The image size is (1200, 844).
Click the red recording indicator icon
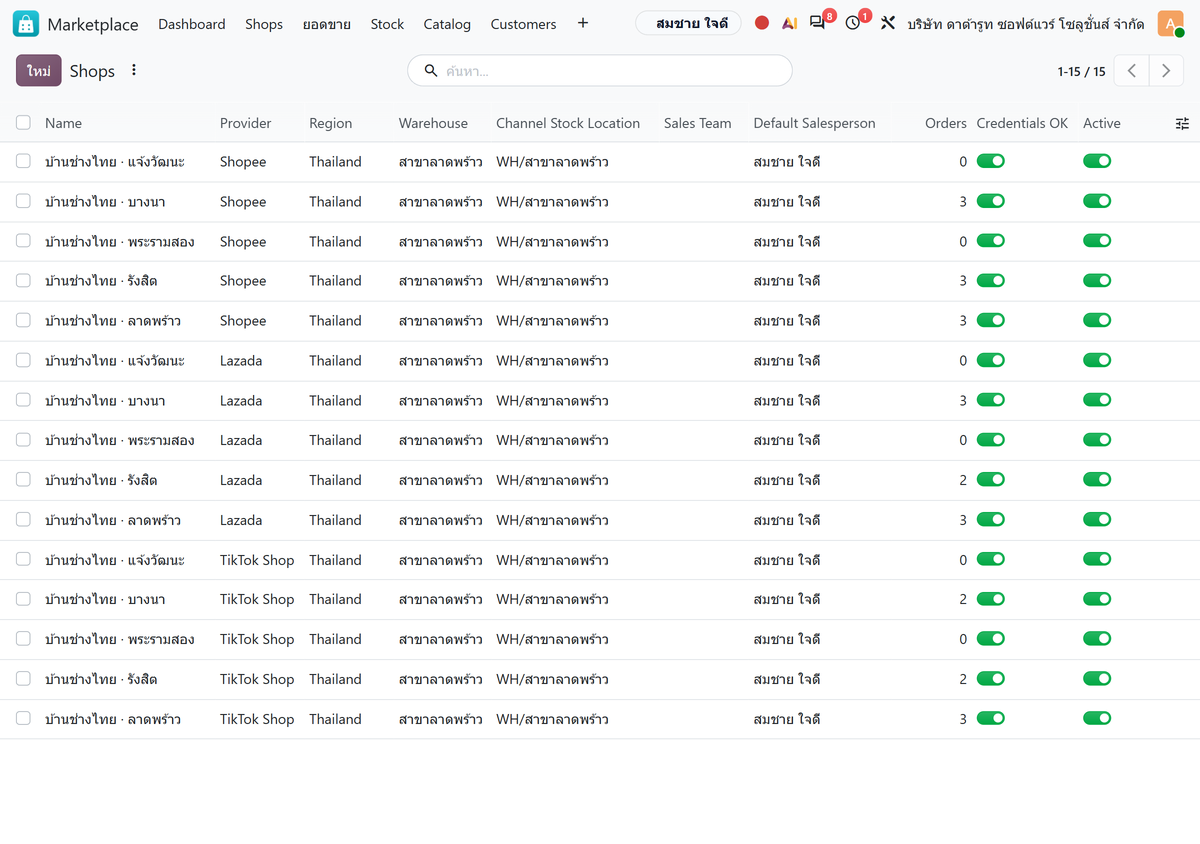pyautogui.click(x=762, y=23)
